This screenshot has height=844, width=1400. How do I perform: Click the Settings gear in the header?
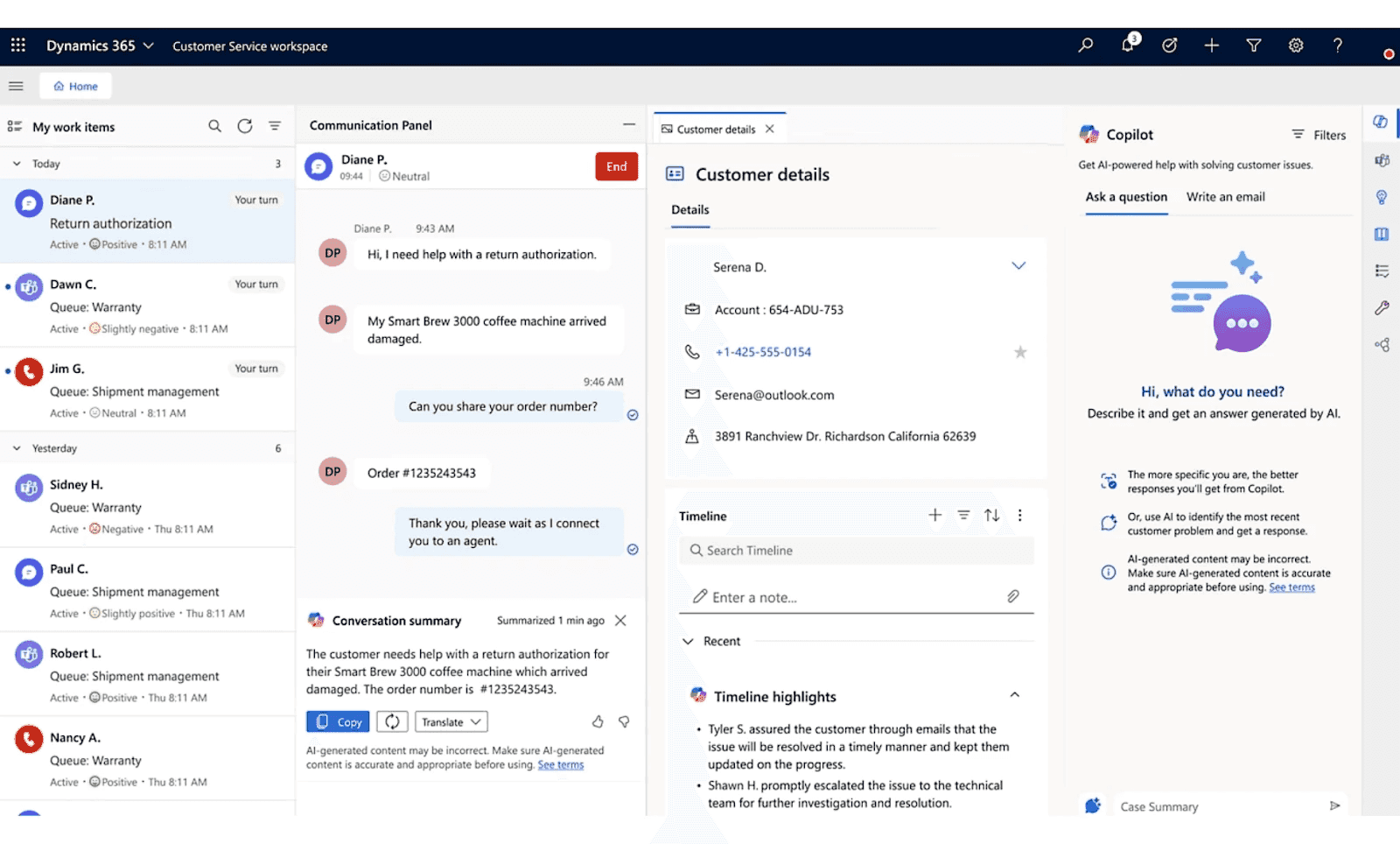pyautogui.click(x=1296, y=46)
